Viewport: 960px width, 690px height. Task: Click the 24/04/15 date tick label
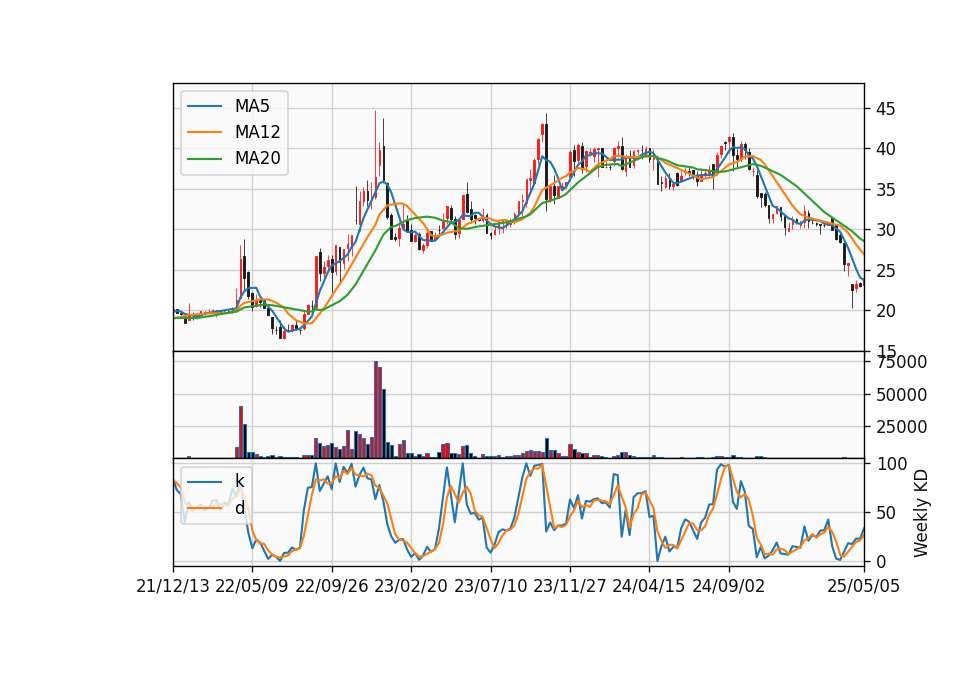[x=649, y=587]
